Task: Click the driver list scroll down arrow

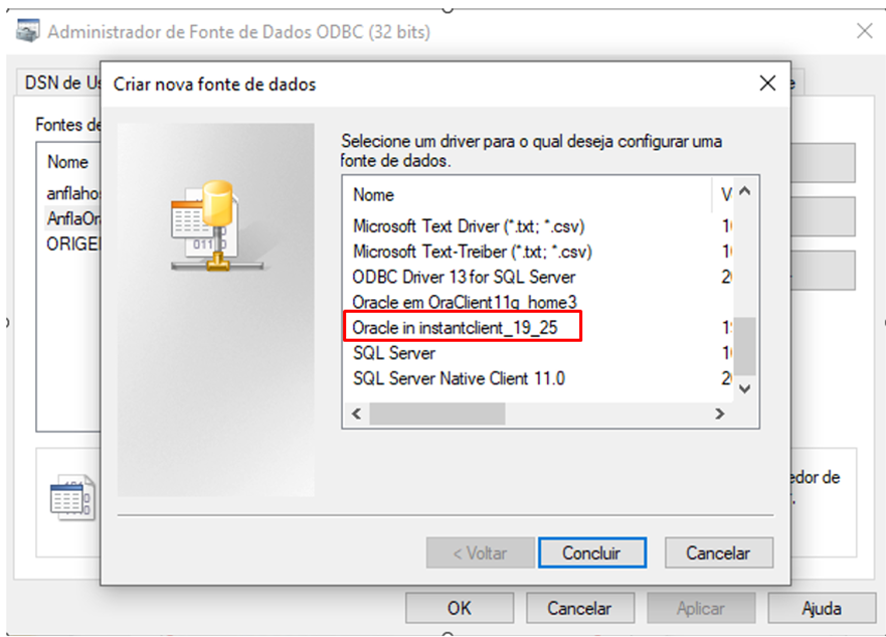Action: coord(745,389)
